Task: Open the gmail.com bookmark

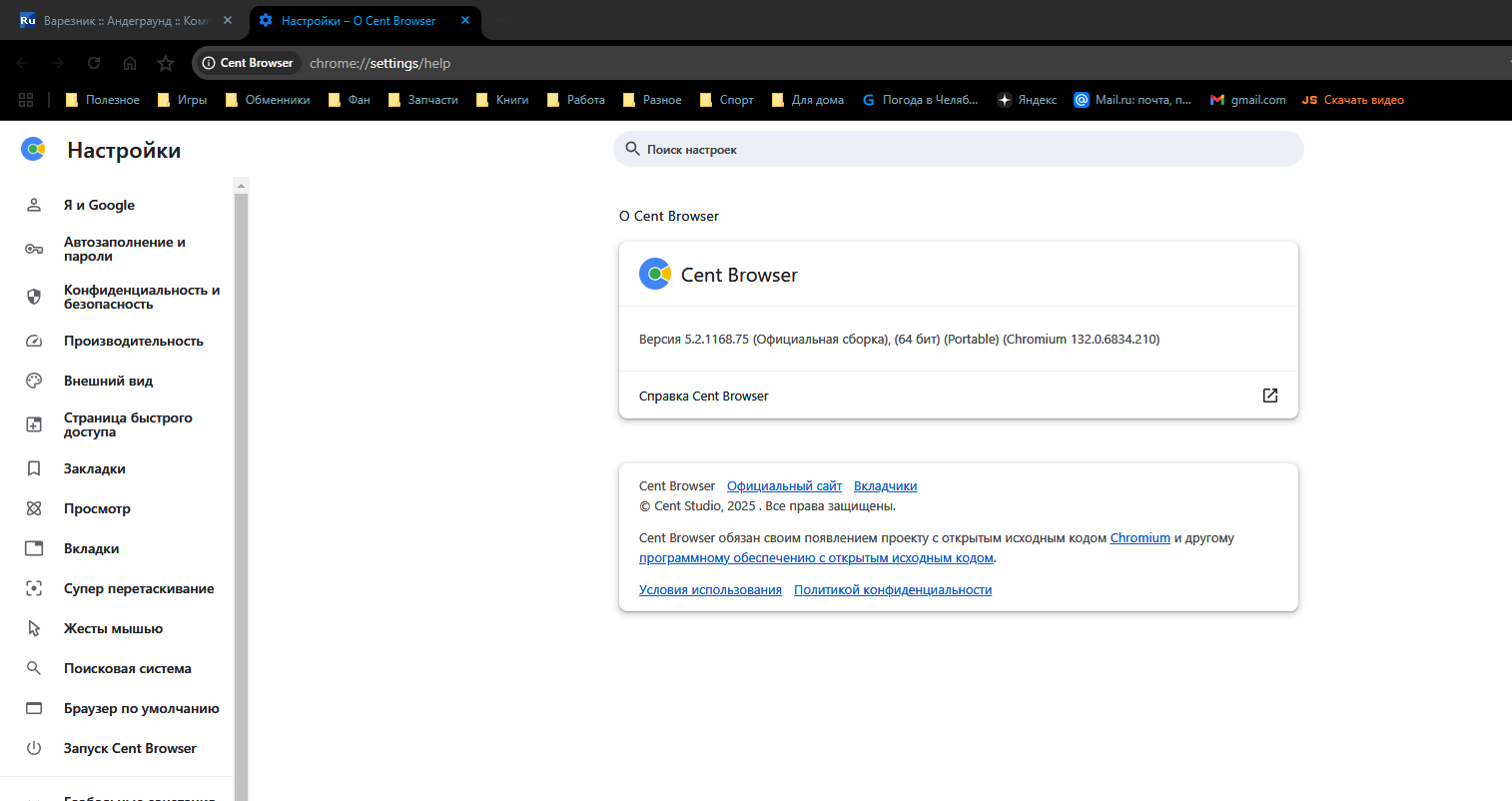Action: (x=1247, y=100)
